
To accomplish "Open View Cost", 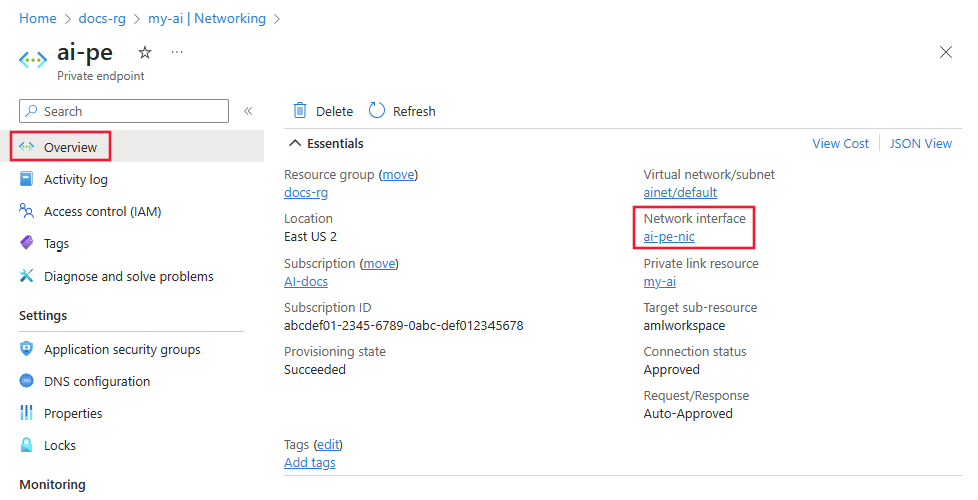I will [x=840, y=143].
